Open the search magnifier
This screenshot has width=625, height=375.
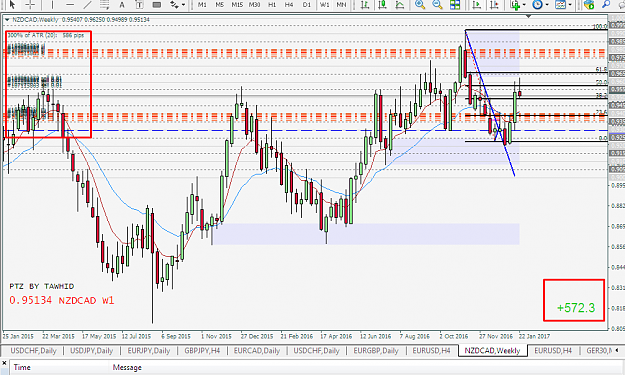coord(606,4)
